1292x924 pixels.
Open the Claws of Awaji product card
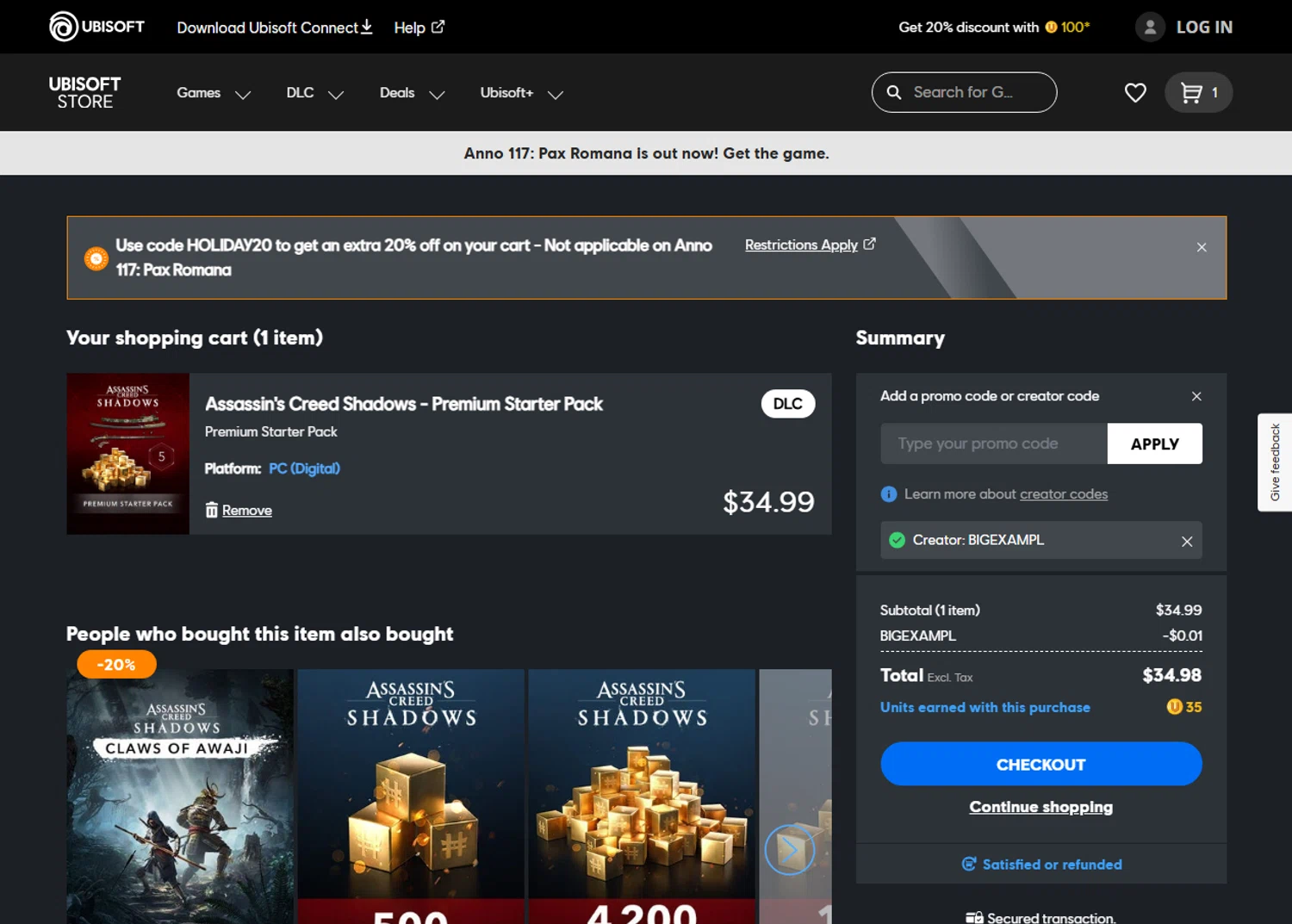point(180,797)
